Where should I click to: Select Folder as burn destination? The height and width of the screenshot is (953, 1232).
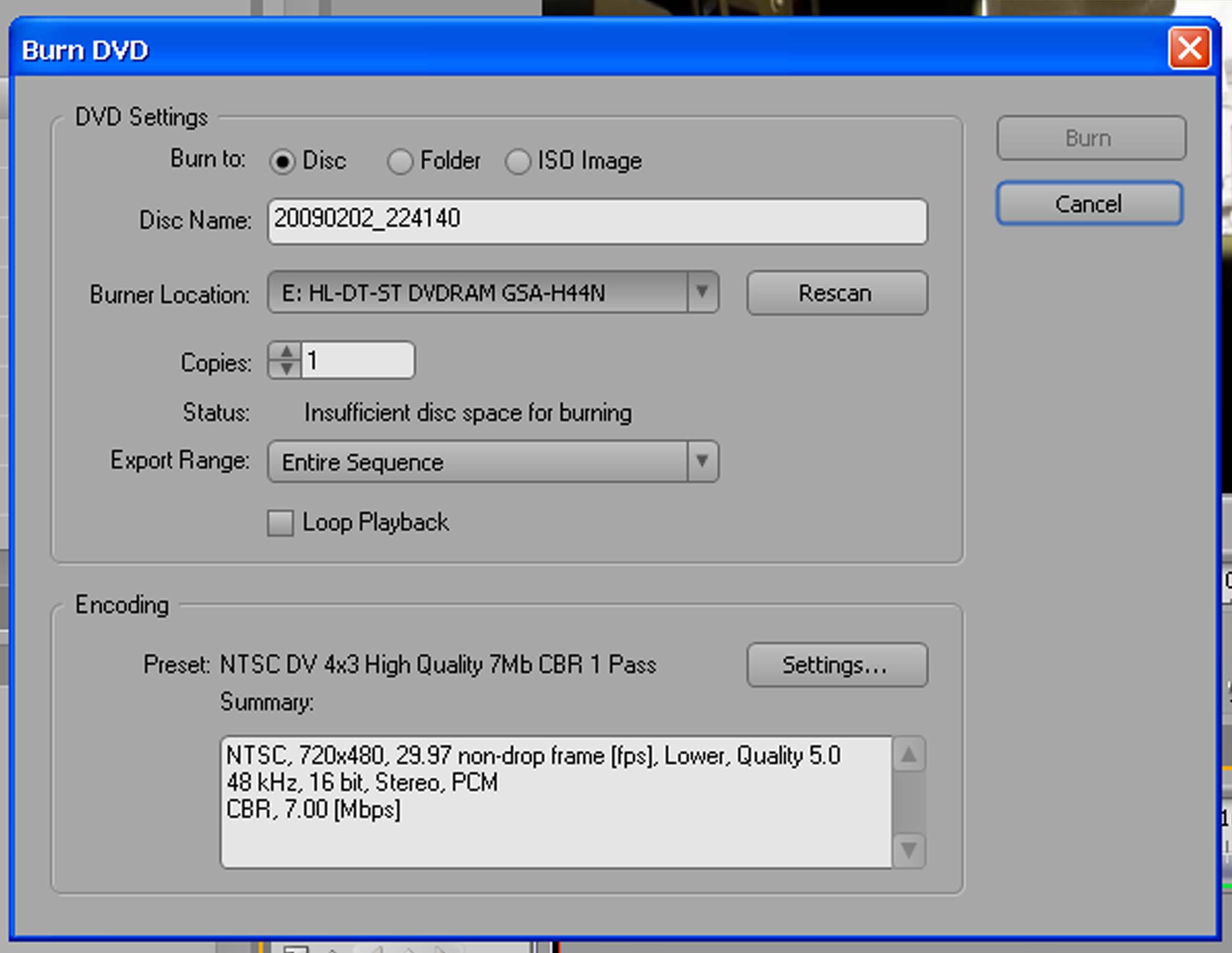tap(400, 162)
